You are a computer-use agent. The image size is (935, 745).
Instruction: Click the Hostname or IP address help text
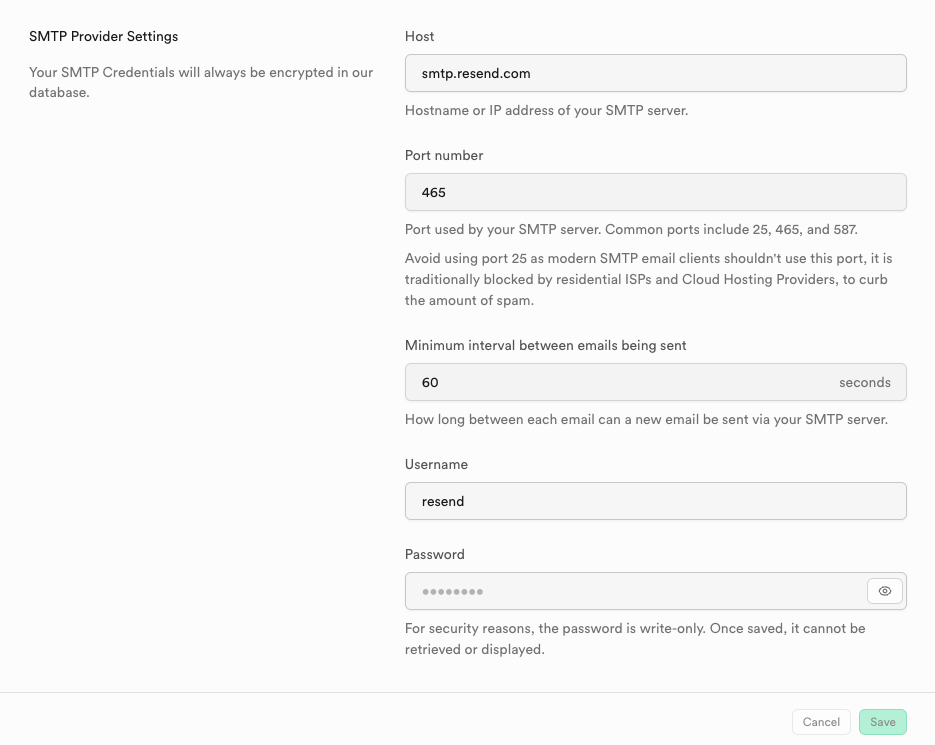(x=546, y=110)
